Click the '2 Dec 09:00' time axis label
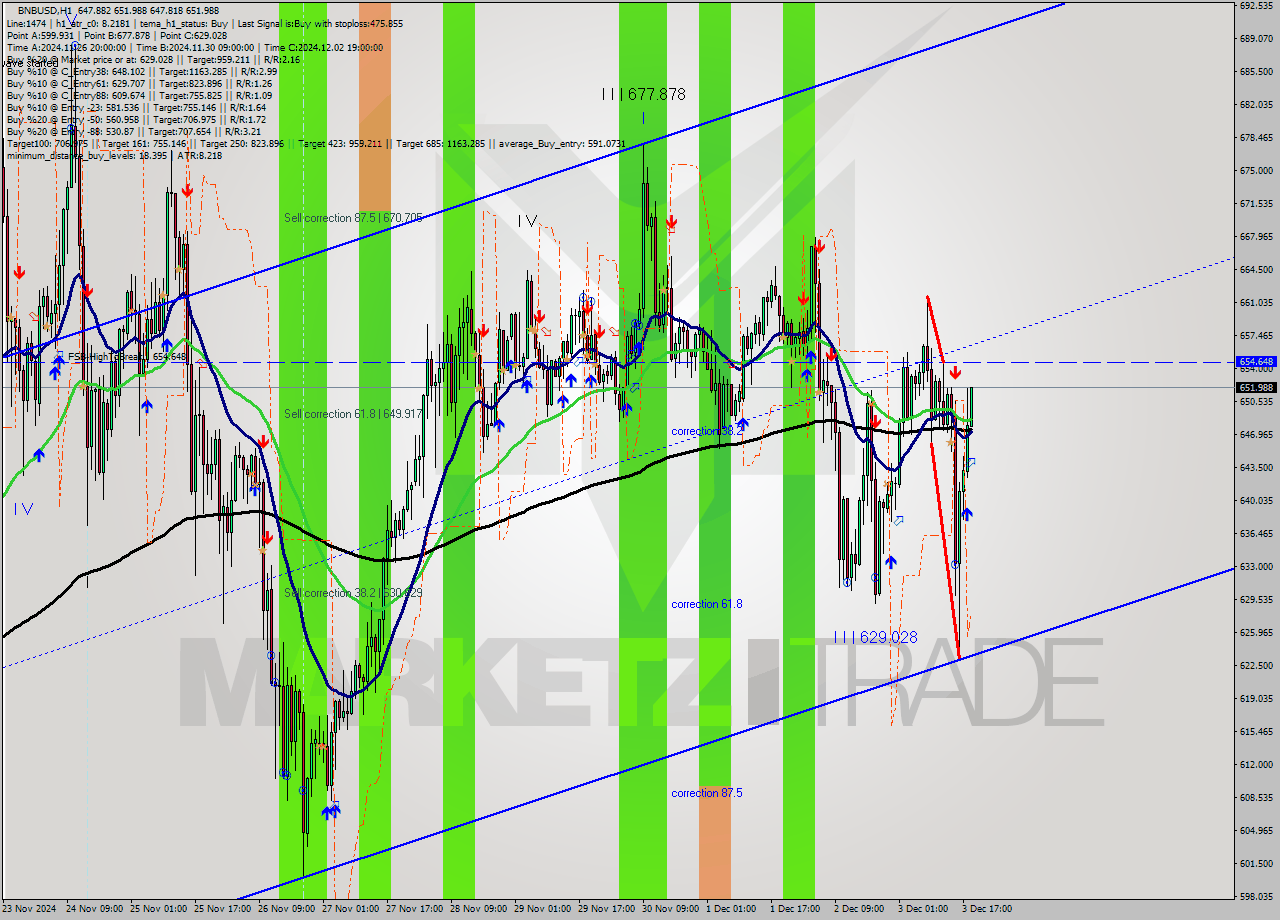1280x920 pixels. (x=859, y=909)
